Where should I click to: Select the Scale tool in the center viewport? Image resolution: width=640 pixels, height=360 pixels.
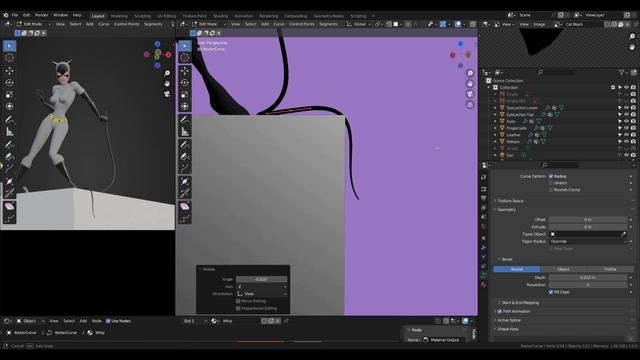tap(184, 95)
